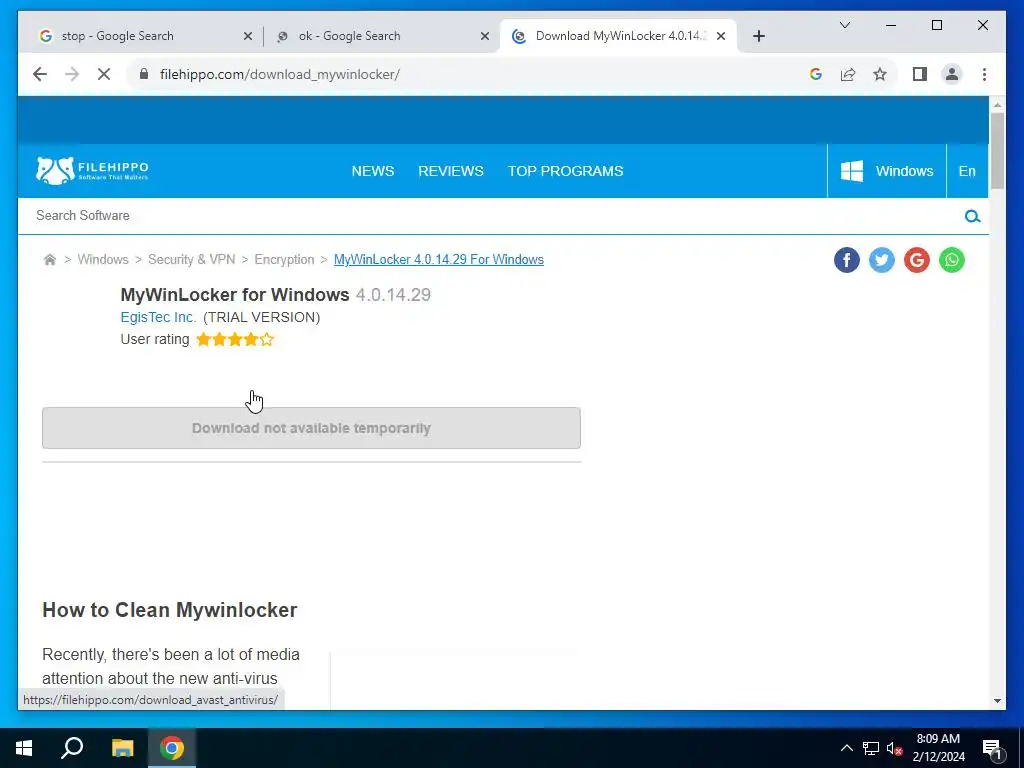The image size is (1024, 768).
Task: Open a new tab with plus button
Action: [x=759, y=36]
